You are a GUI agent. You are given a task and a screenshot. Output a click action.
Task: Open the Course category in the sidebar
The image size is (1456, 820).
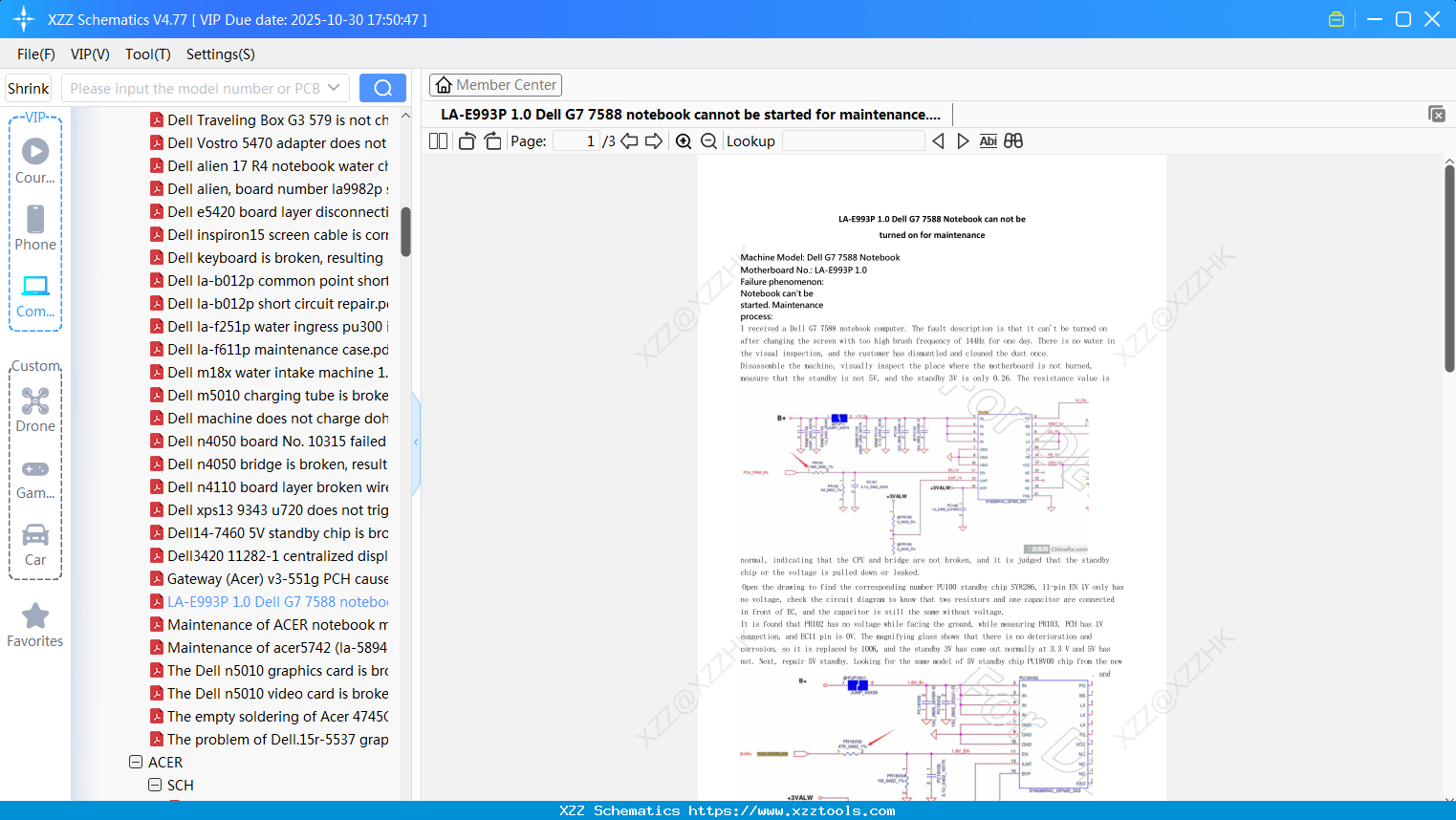[35, 162]
